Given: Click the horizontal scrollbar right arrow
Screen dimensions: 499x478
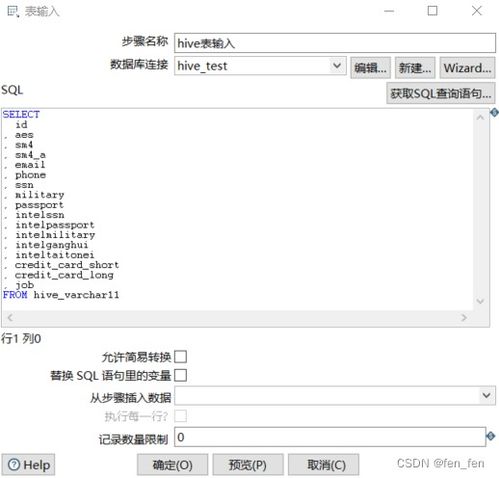Looking at the screenshot, I should pyautogui.click(x=464, y=318).
